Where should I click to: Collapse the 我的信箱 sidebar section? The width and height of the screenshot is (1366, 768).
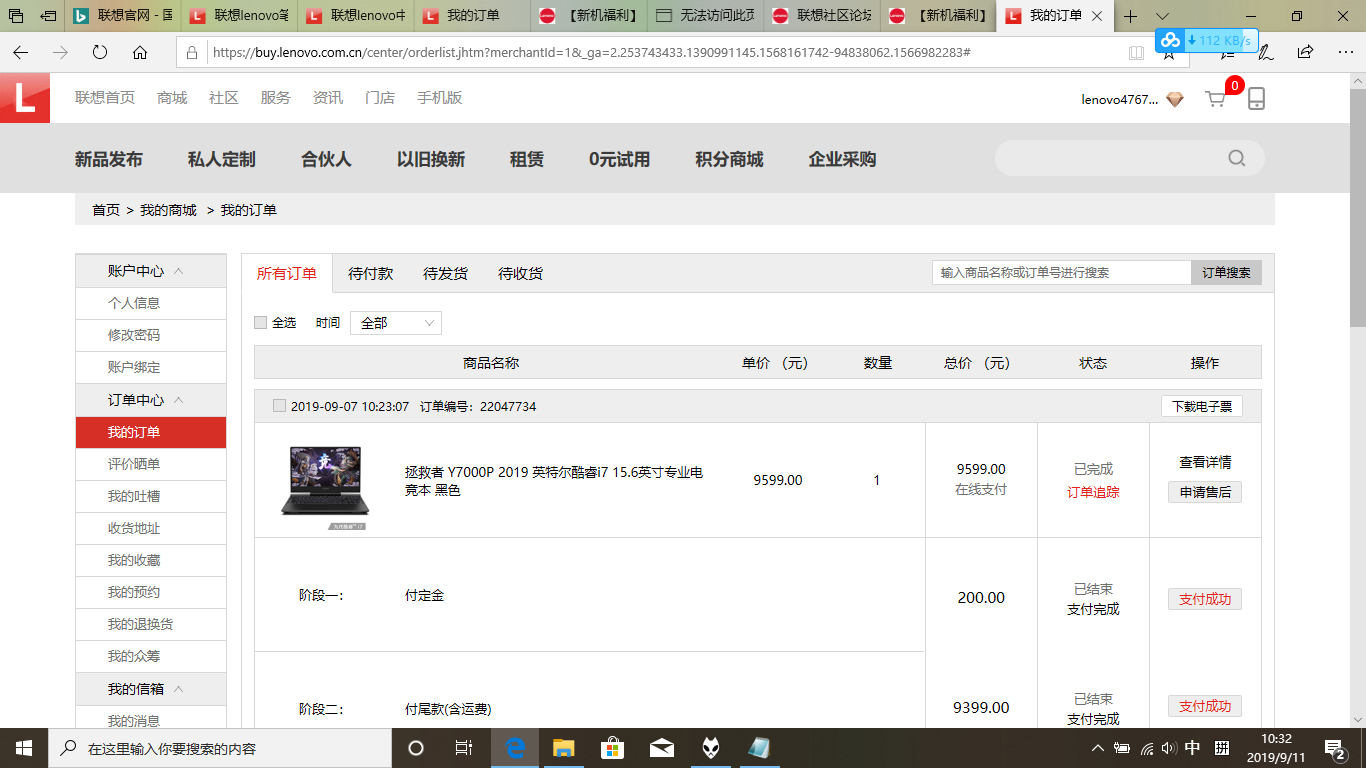[178, 689]
